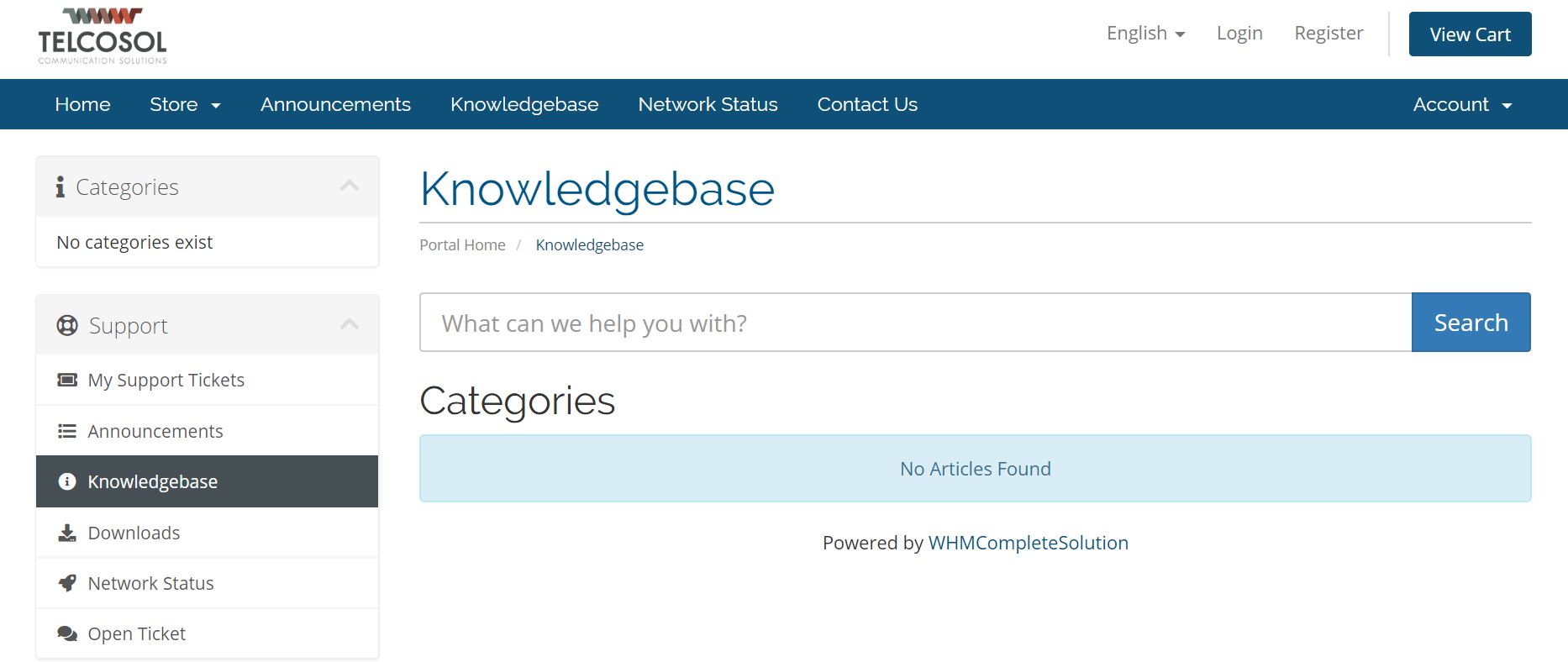Click the Downloads arrow icon

tap(67, 533)
